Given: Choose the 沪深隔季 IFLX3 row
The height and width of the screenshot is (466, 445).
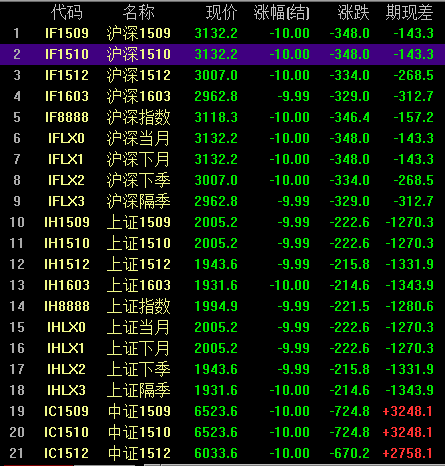Looking at the screenshot, I should coord(222,201).
